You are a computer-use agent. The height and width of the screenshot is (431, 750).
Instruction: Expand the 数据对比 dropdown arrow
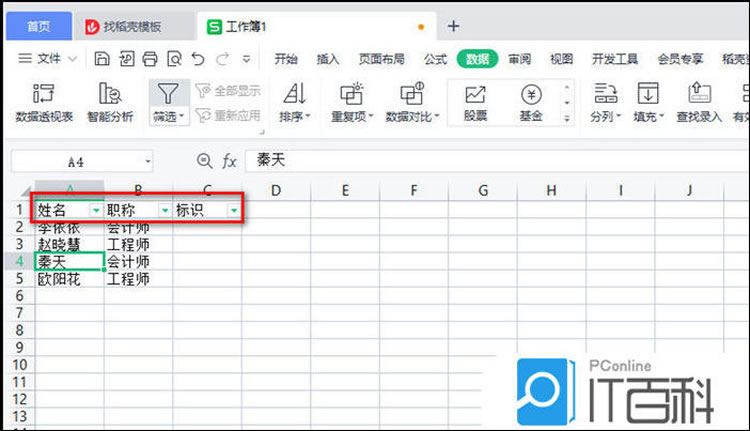coord(436,116)
